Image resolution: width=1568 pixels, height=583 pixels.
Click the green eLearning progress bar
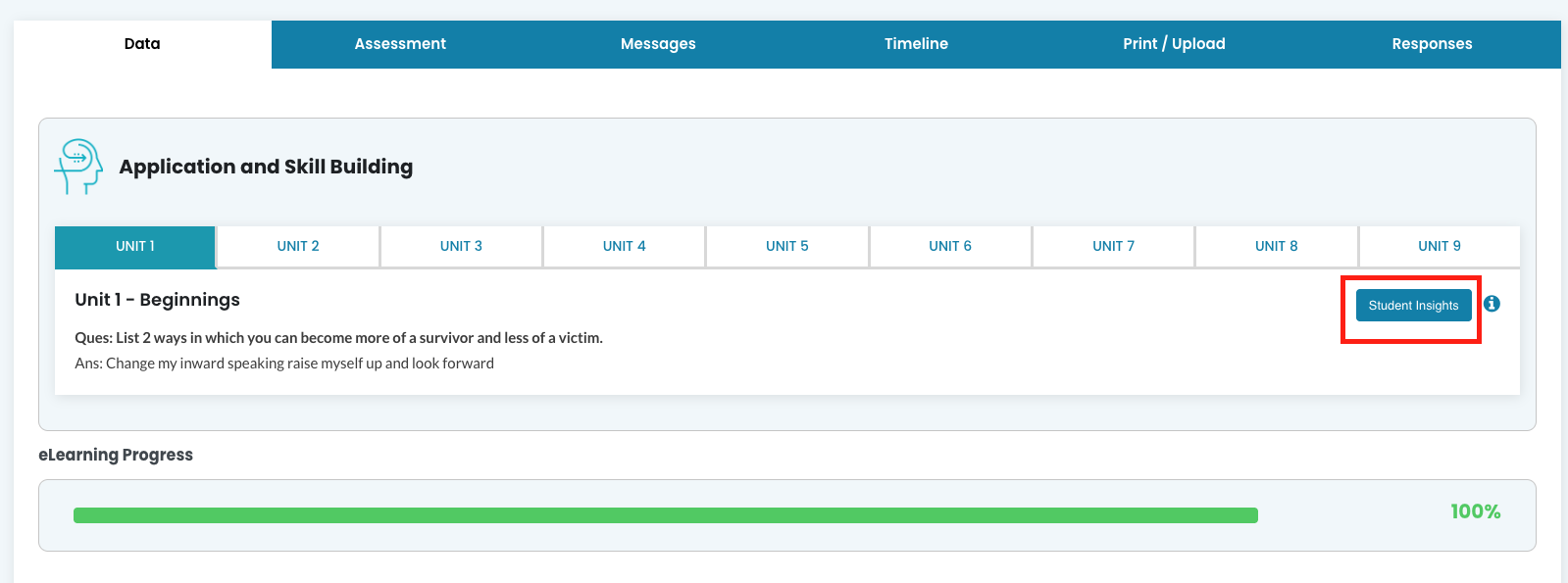[x=665, y=515]
